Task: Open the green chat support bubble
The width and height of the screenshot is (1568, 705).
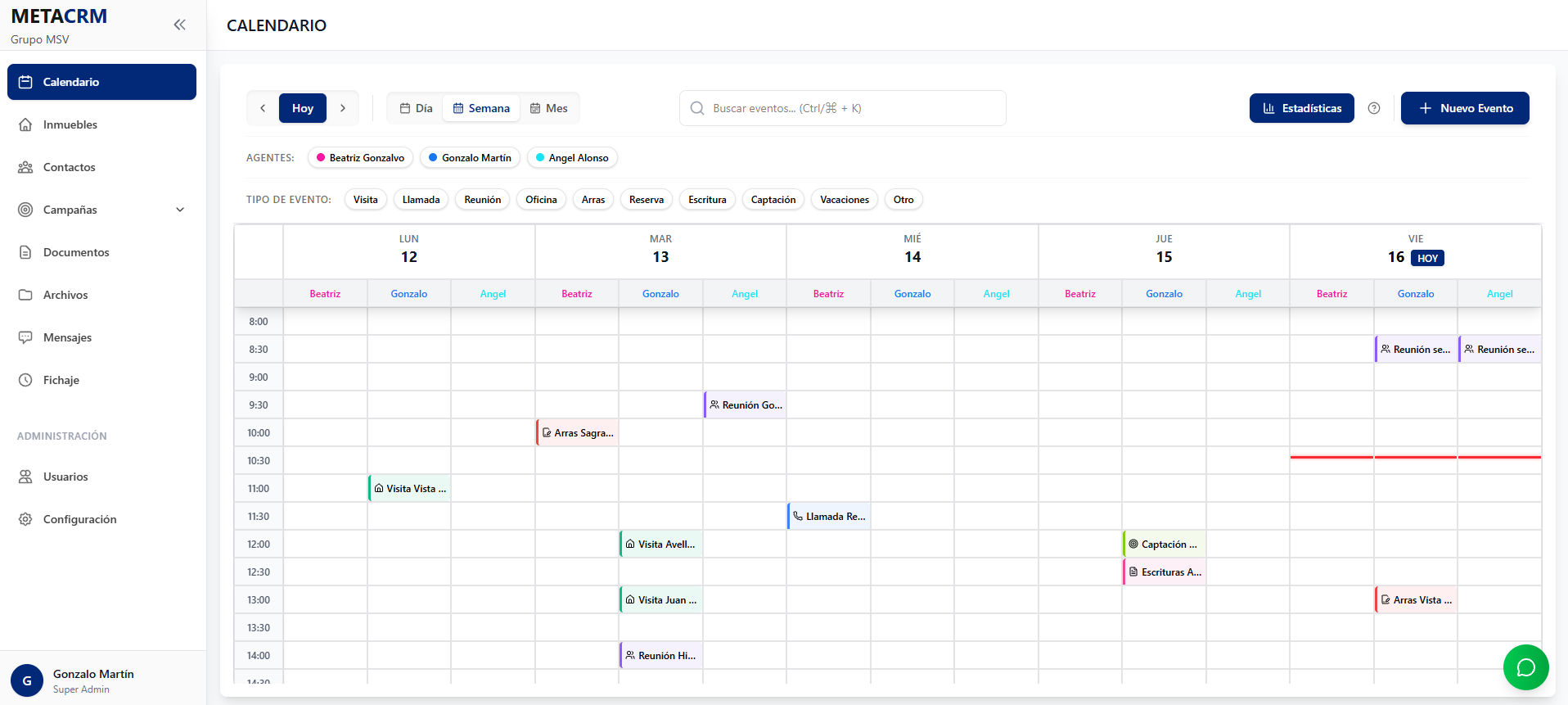Action: 1525,667
